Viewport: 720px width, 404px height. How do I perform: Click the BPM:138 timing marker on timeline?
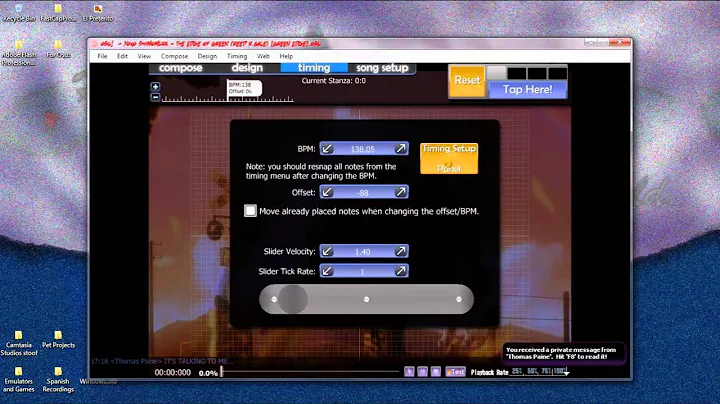point(244,88)
